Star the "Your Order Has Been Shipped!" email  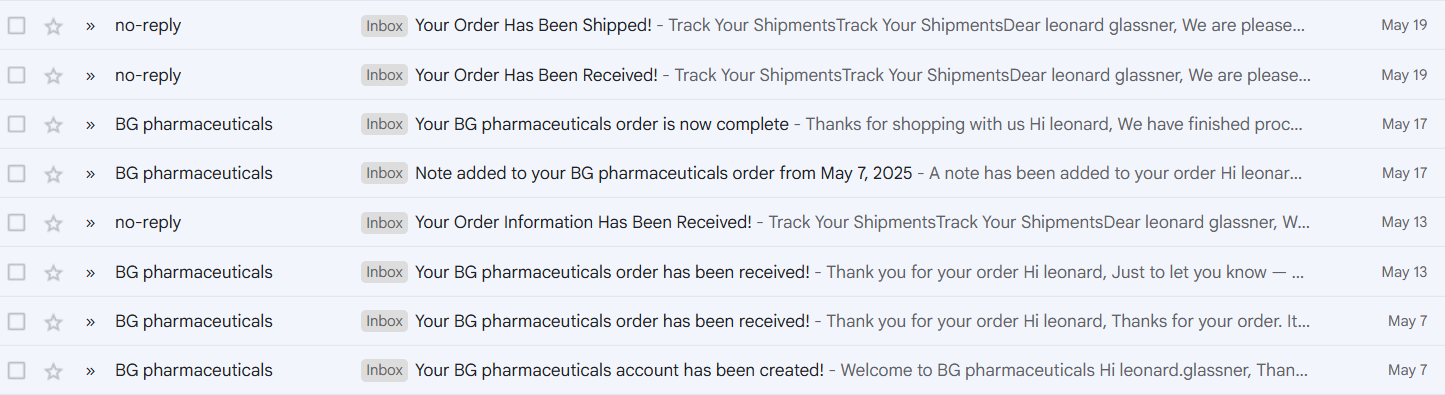click(54, 26)
